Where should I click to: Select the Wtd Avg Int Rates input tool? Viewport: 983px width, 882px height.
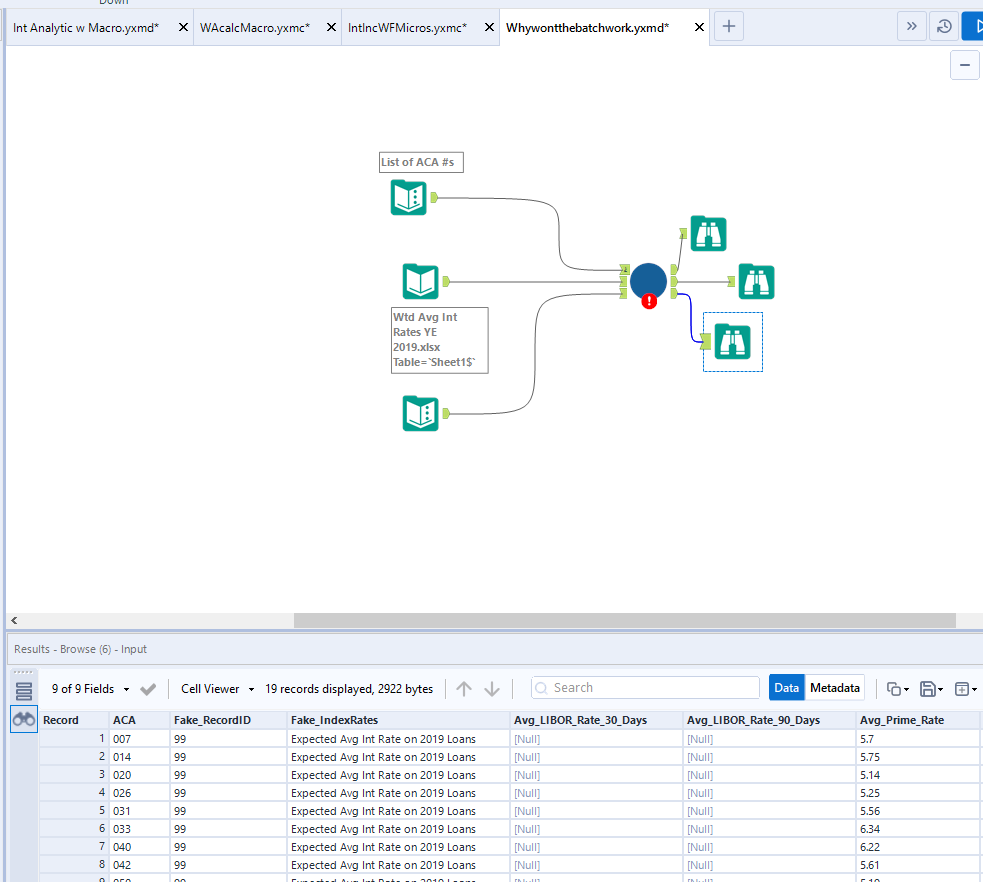coord(420,282)
